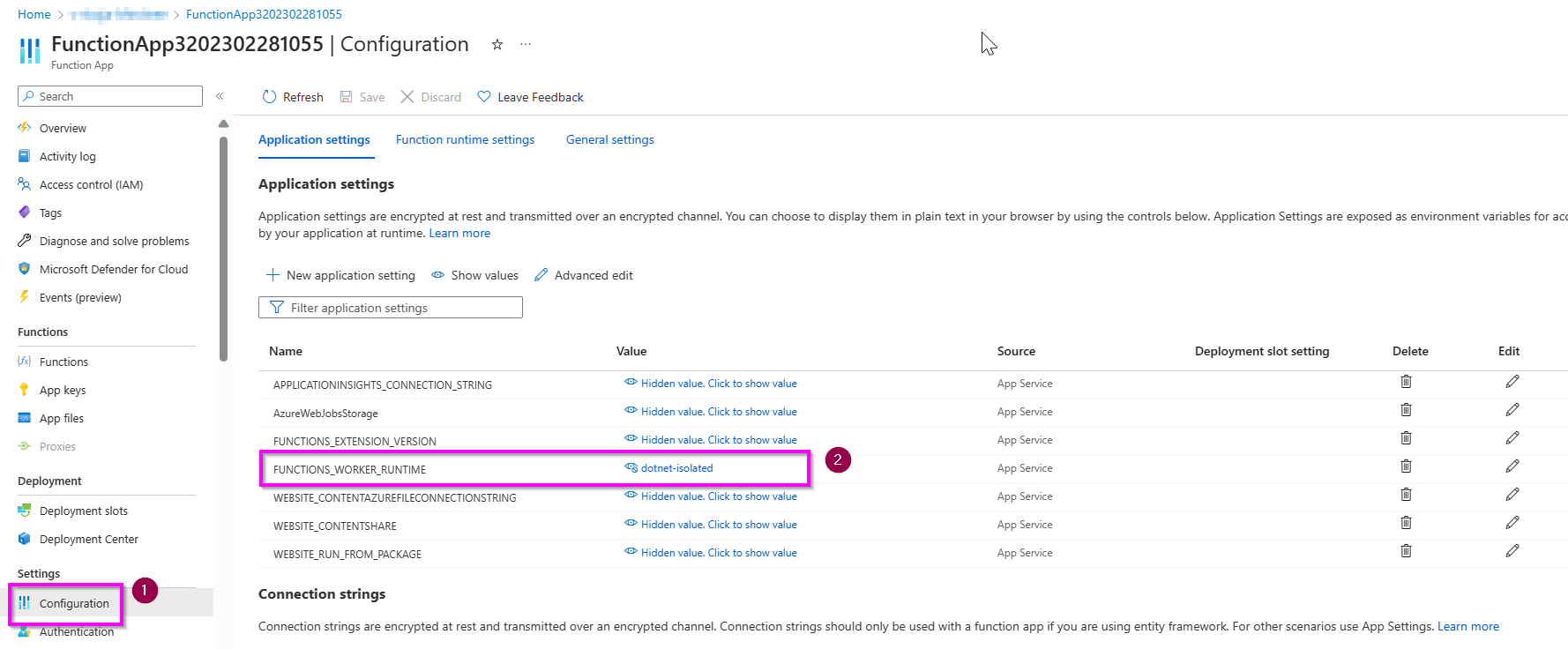Viewport: 1568px width, 649px height.
Task: Open Deployment Center
Action: click(89, 539)
